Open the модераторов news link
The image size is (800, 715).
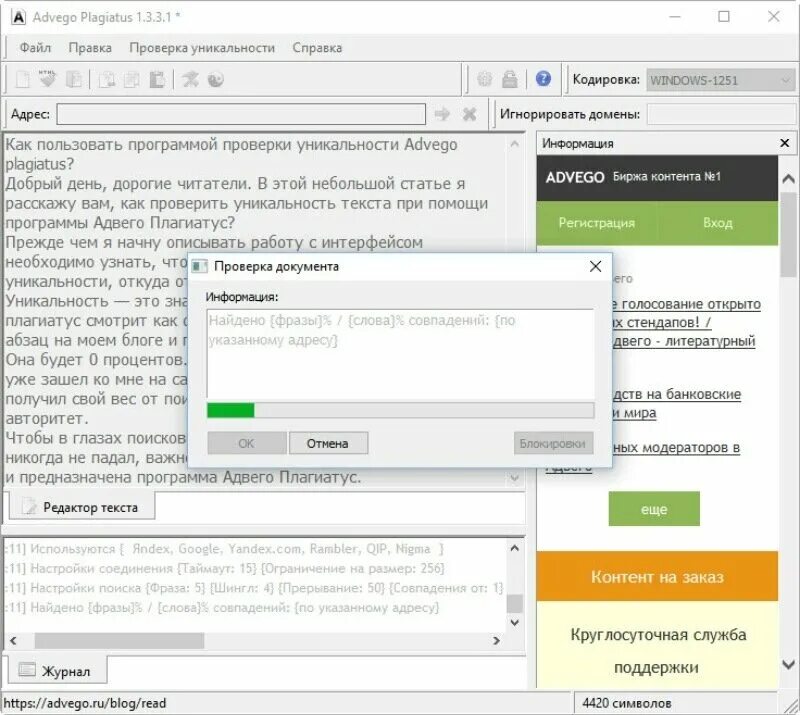pyautogui.click(x=676, y=448)
